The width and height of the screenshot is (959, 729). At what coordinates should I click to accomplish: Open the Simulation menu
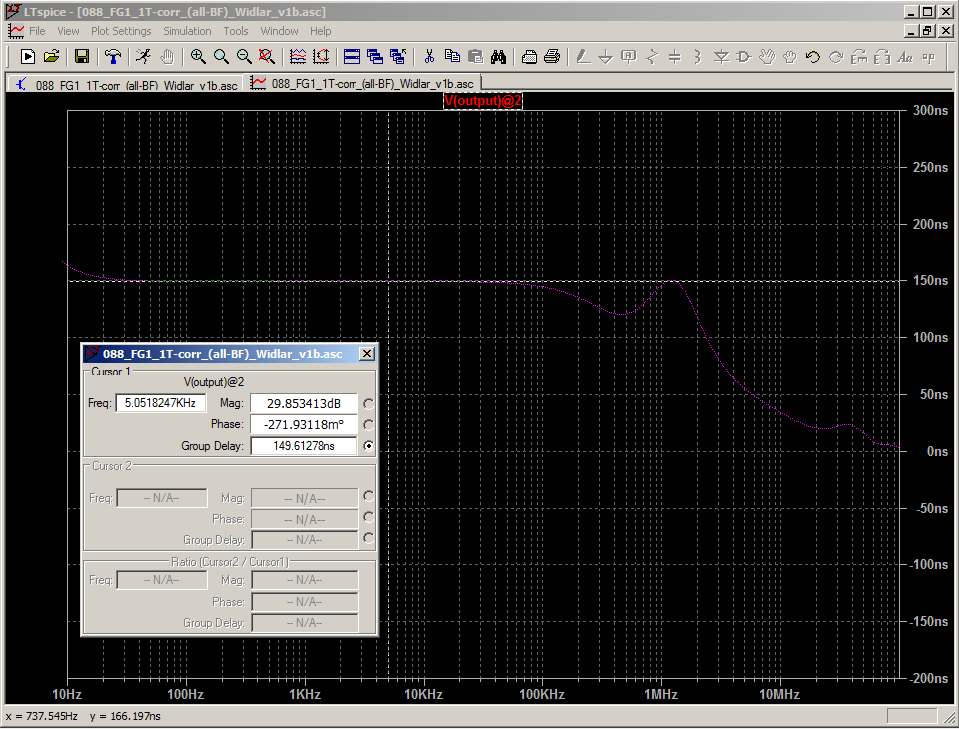187,31
